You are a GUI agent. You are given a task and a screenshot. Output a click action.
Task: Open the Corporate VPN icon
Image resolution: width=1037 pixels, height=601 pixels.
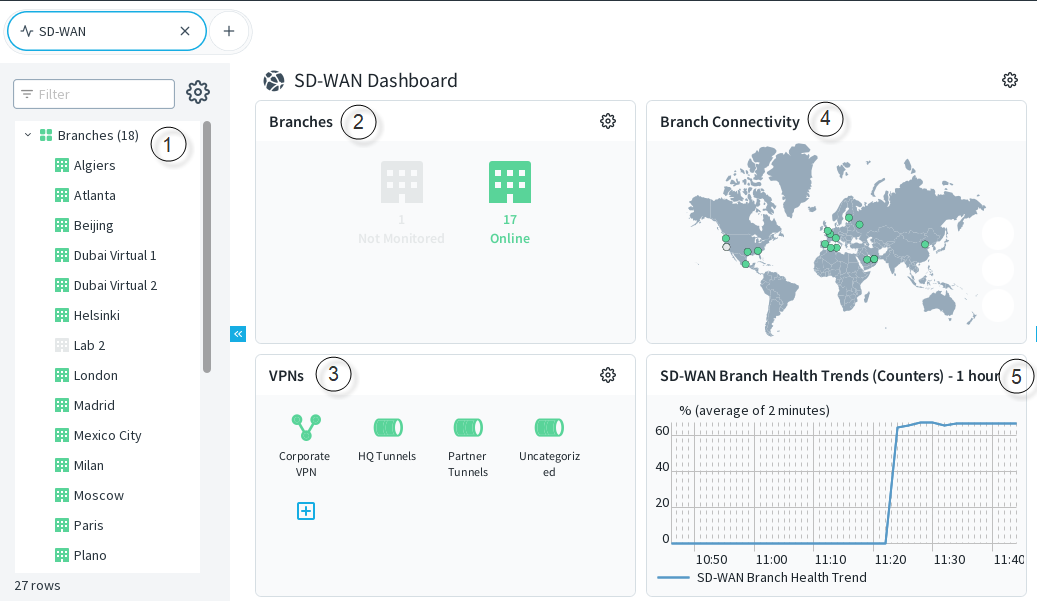(x=305, y=427)
